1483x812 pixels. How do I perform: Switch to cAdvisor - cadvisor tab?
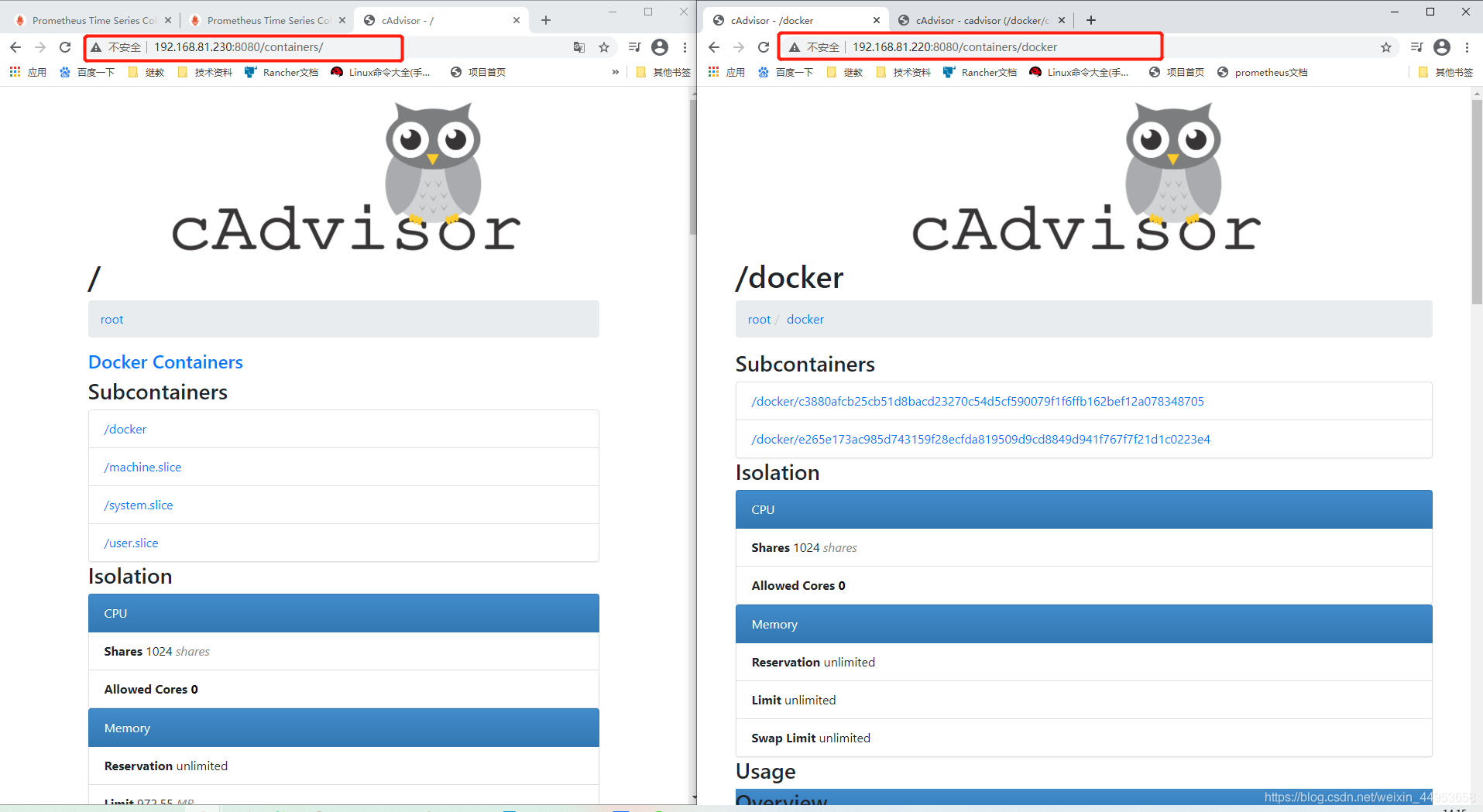tap(980, 20)
